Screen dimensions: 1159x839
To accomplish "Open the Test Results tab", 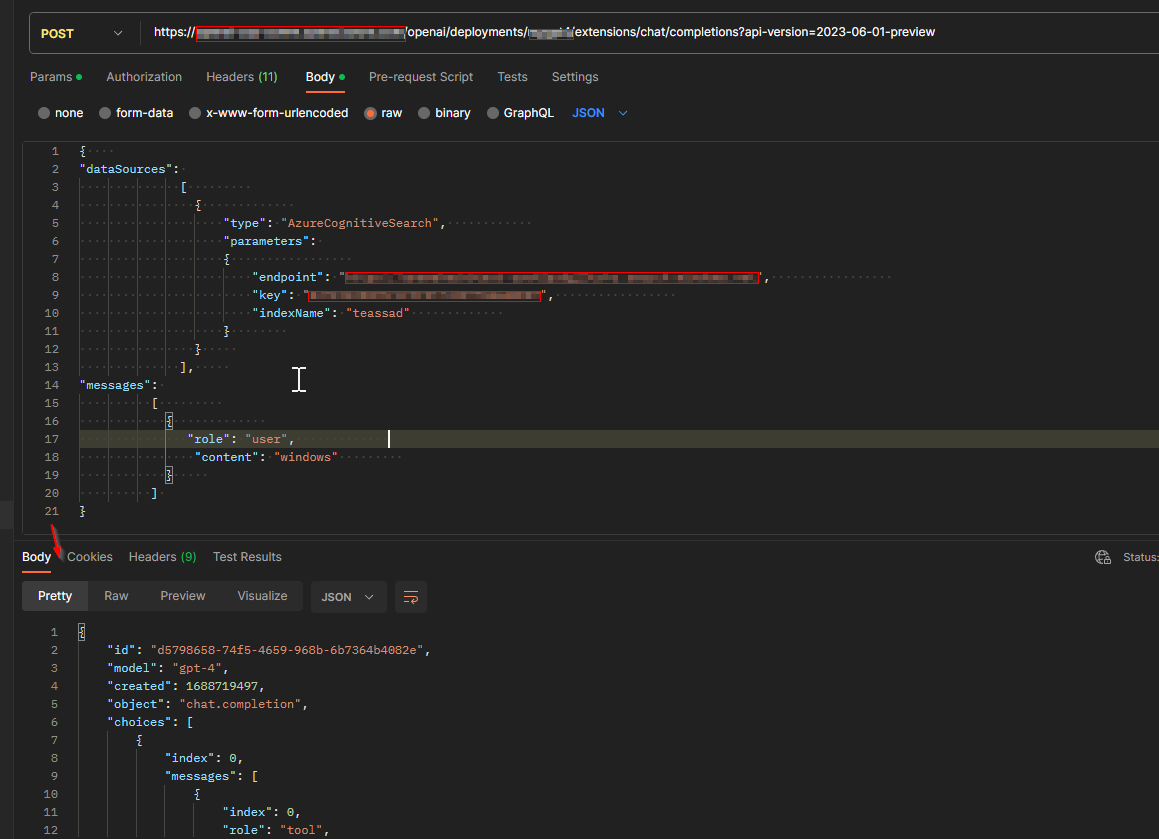I will [x=247, y=557].
